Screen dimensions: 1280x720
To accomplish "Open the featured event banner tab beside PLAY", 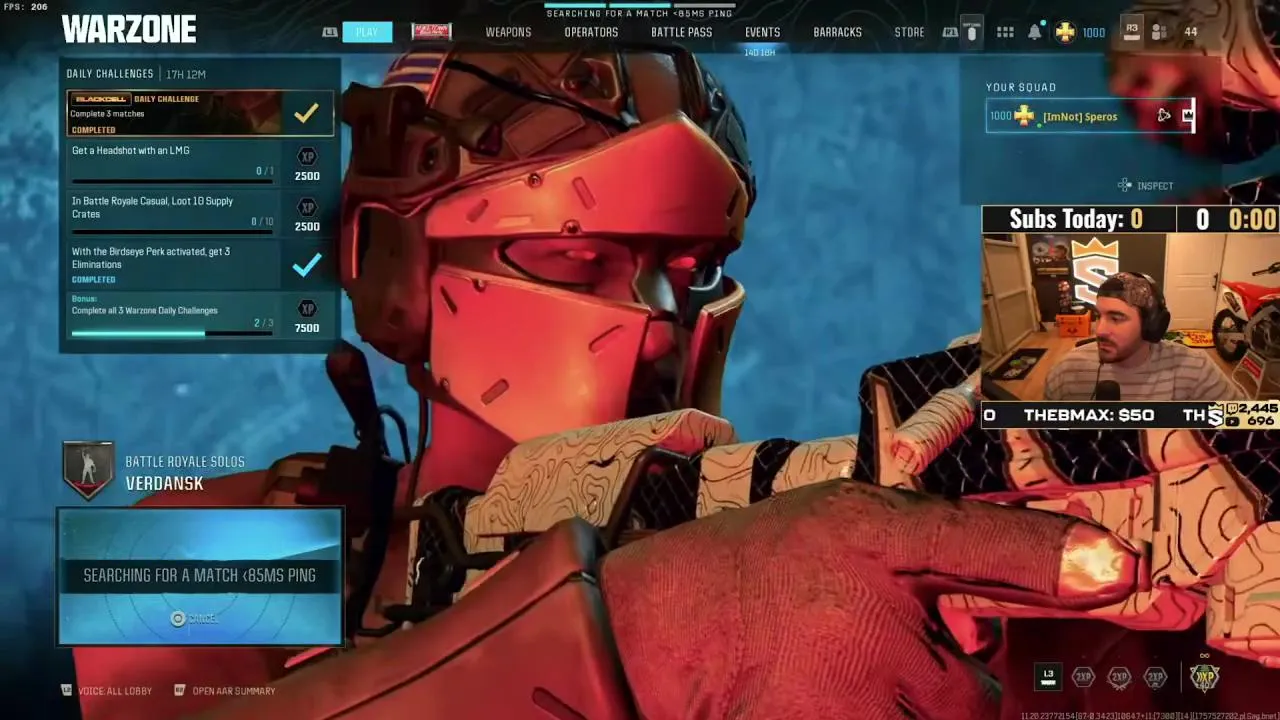I will click(431, 32).
